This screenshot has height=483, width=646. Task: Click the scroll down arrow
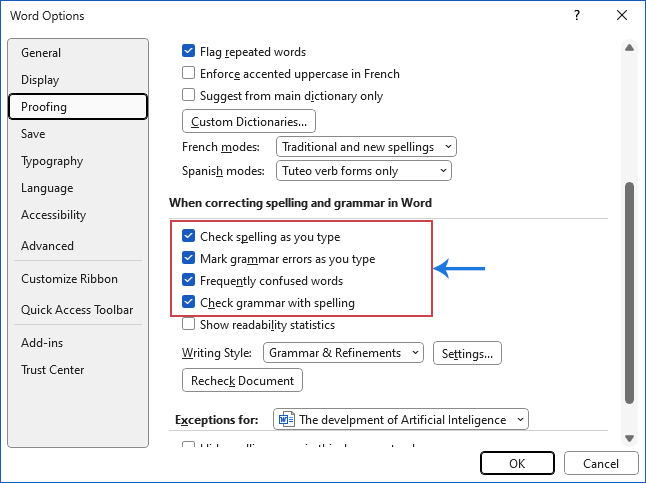click(629, 438)
